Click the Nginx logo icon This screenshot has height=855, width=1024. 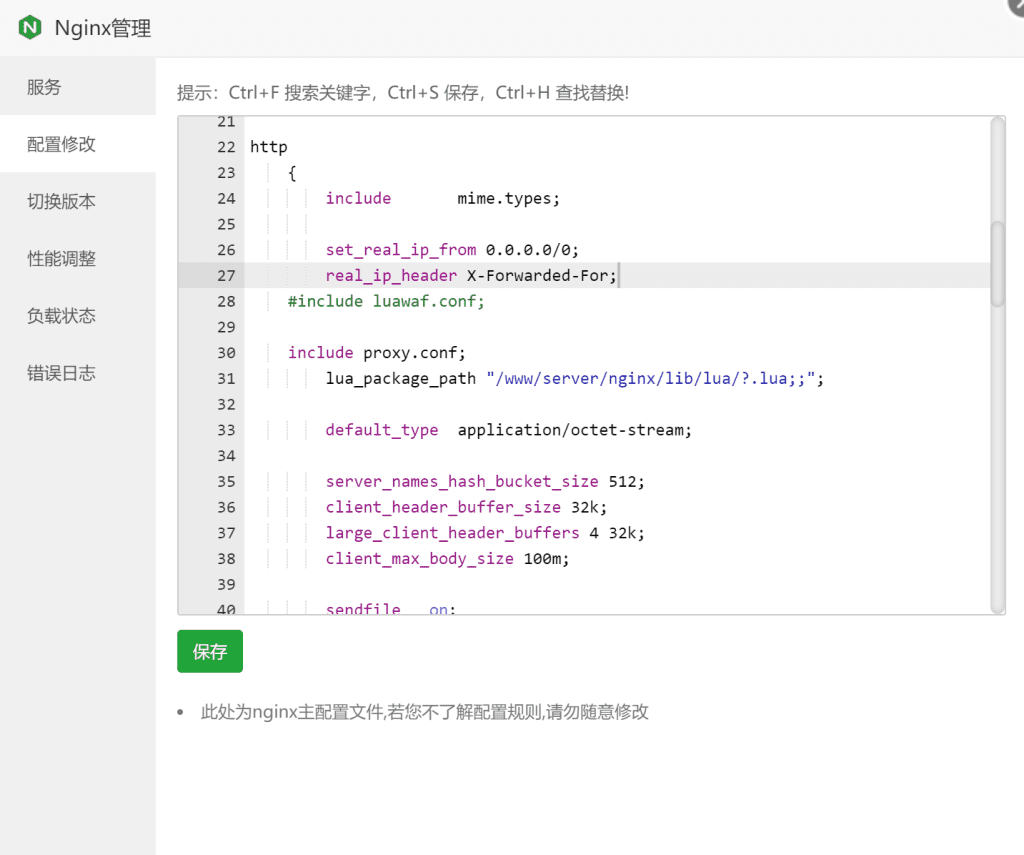click(30, 28)
